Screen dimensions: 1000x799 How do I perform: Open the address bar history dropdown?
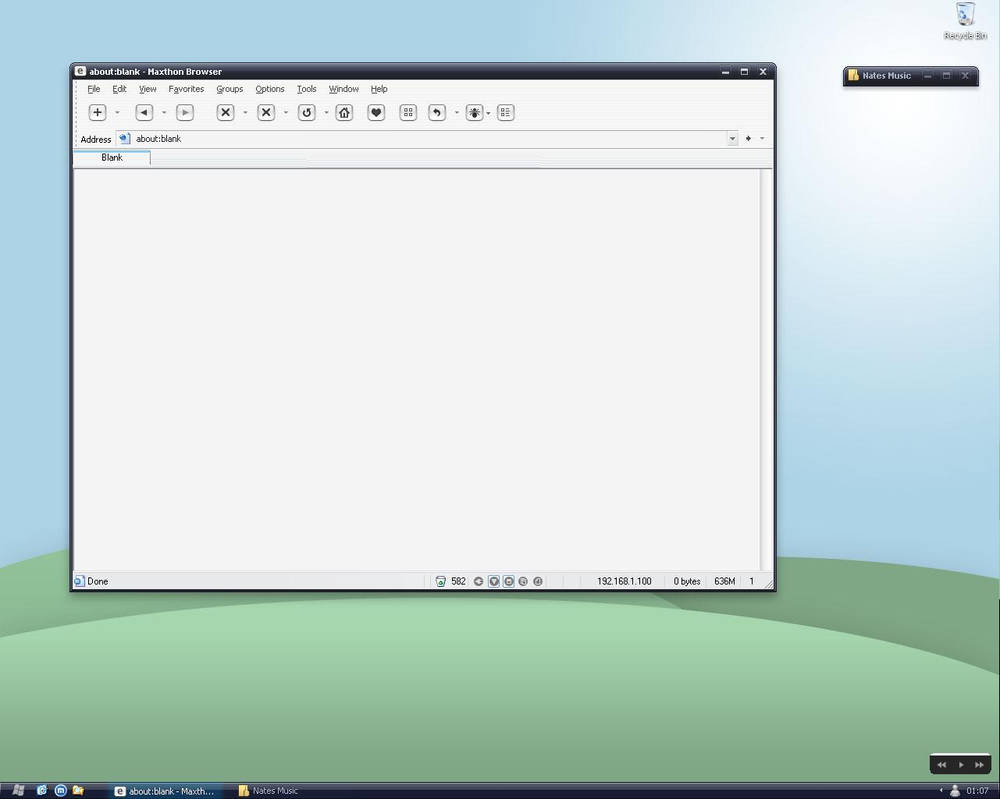(733, 138)
